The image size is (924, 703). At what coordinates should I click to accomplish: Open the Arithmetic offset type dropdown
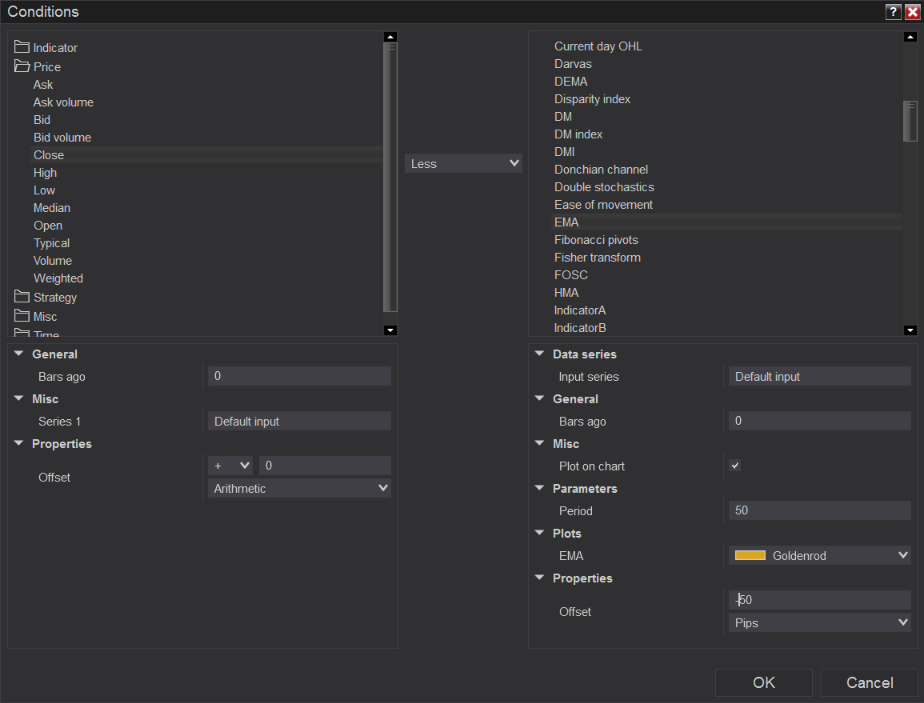(299, 488)
